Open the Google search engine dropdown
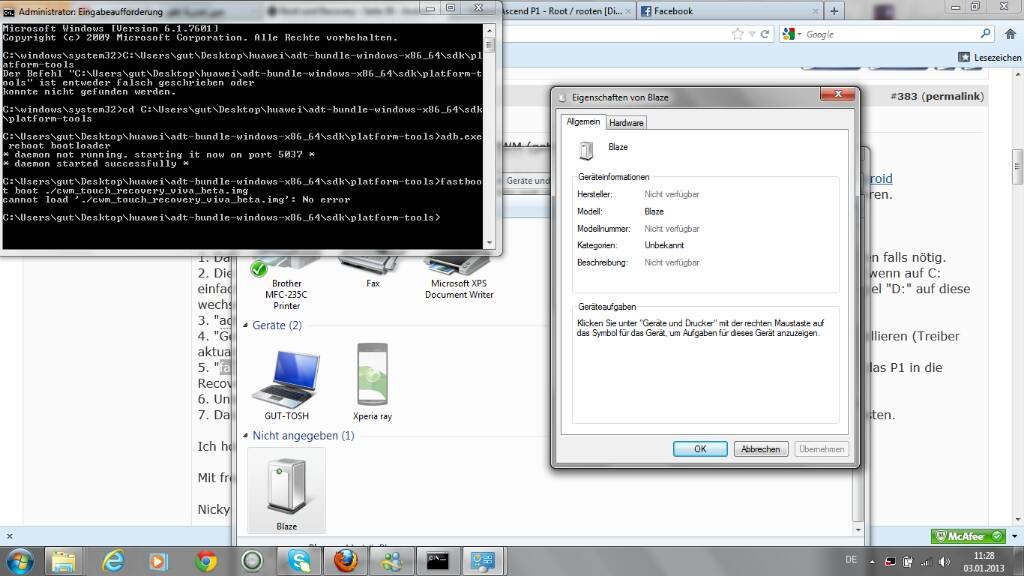Image resolution: width=1024 pixels, height=576 pixels. coord(792,34)
